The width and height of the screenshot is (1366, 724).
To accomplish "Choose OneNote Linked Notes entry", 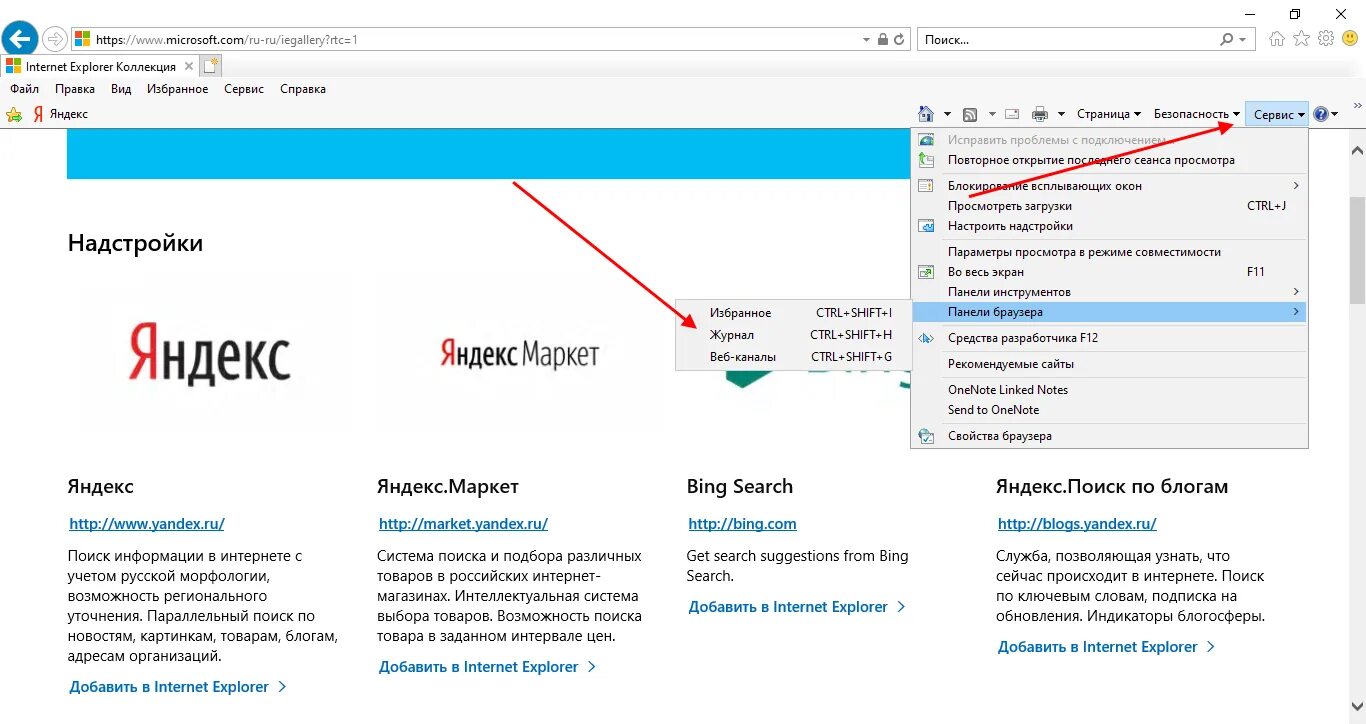I will coord(1108,390).
